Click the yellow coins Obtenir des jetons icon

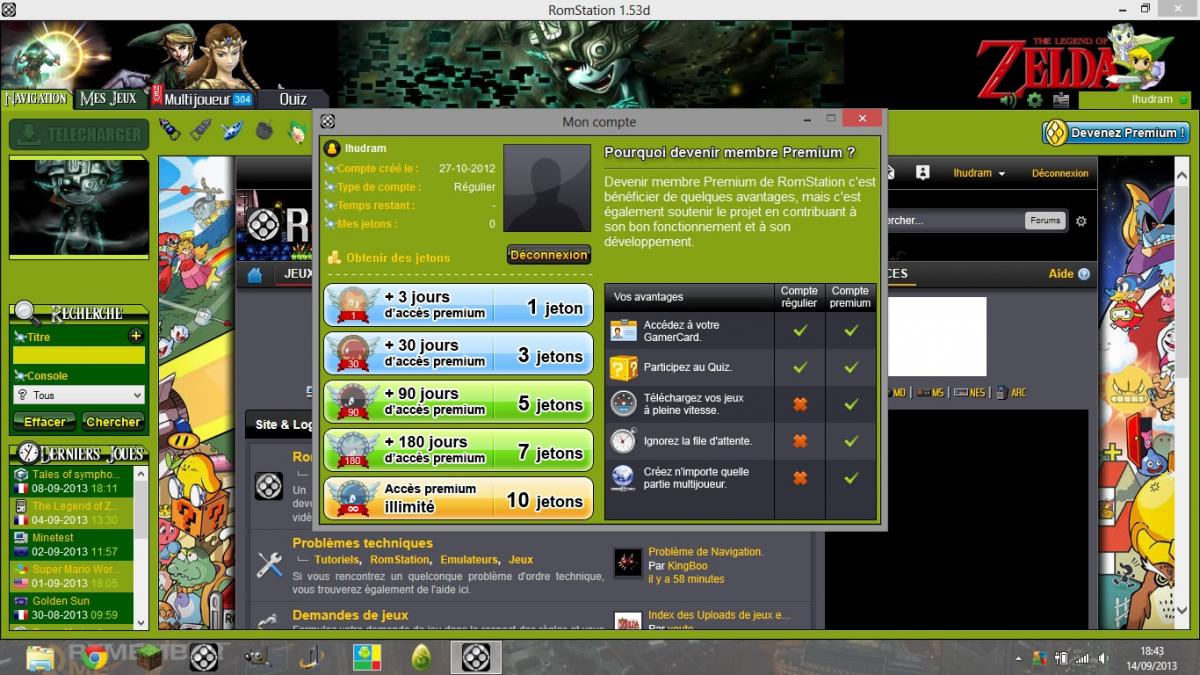(x=334, y=258)
